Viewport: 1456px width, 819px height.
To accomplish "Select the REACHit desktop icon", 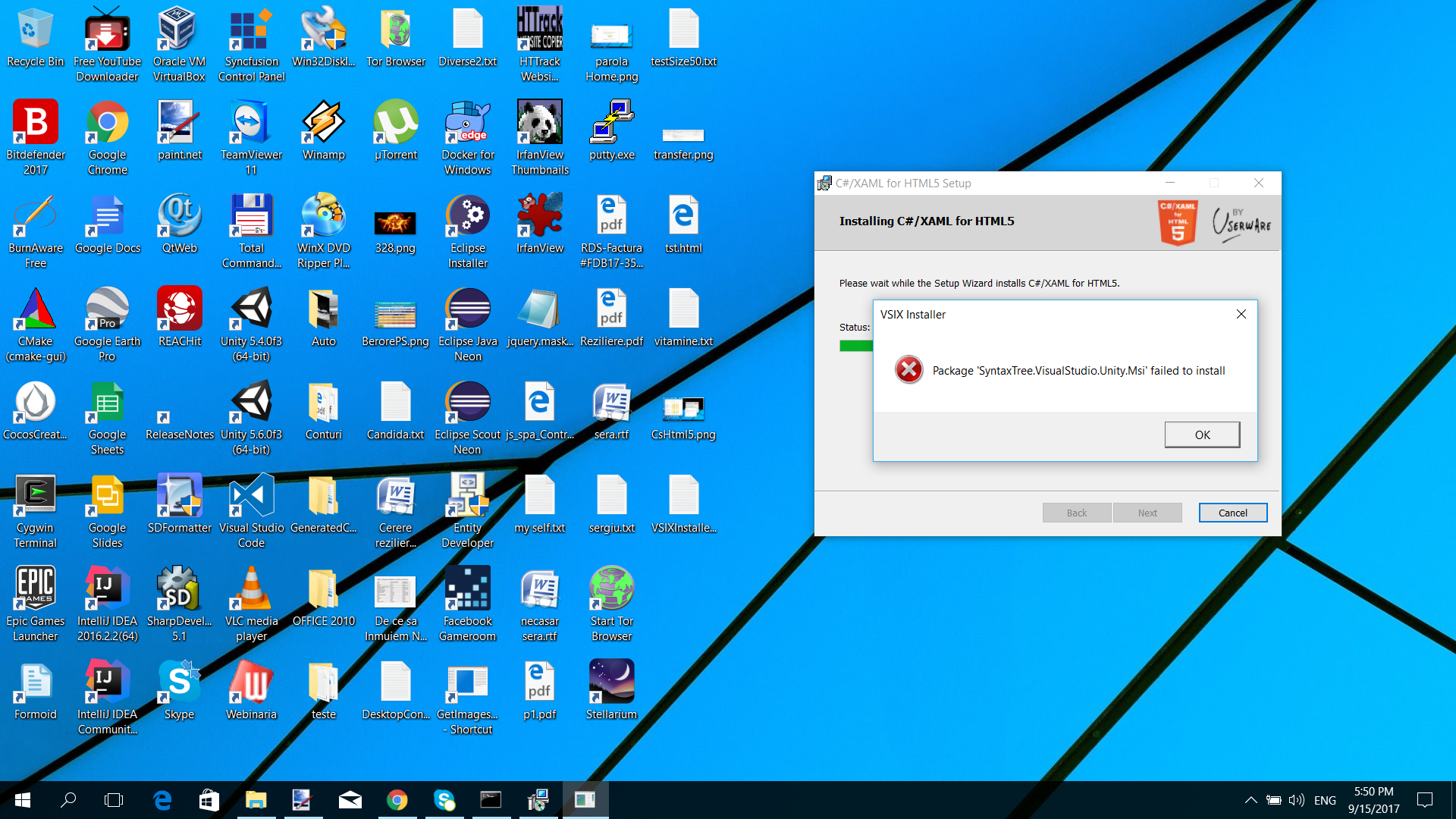I will 179,317.
